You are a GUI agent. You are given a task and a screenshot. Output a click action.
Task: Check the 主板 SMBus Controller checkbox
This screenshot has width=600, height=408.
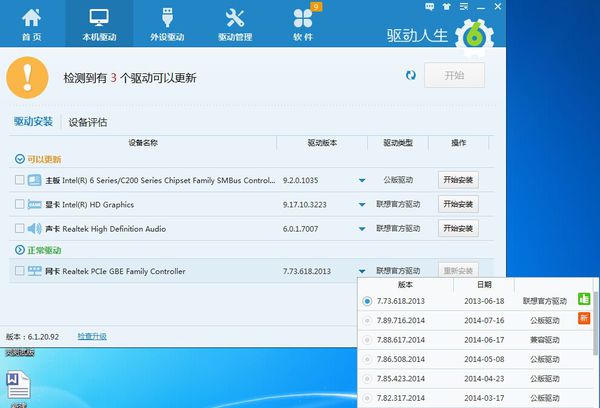point(19,180)
